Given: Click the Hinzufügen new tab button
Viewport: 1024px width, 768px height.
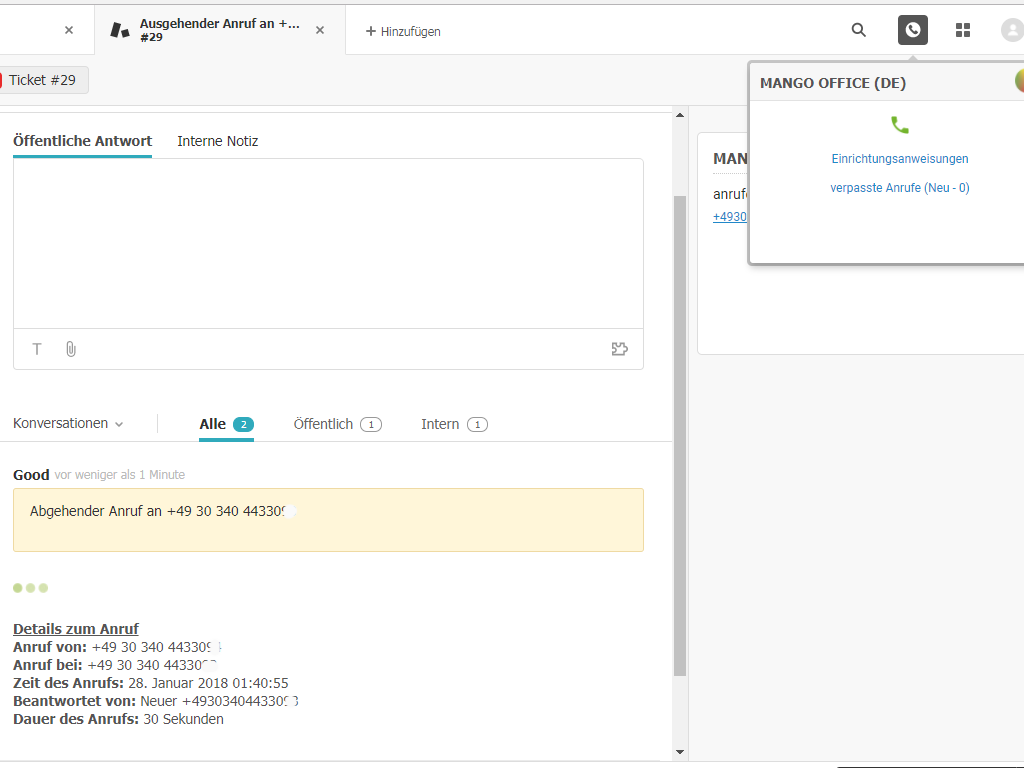Looking at the screenshot, I should (x=403, y=31).
